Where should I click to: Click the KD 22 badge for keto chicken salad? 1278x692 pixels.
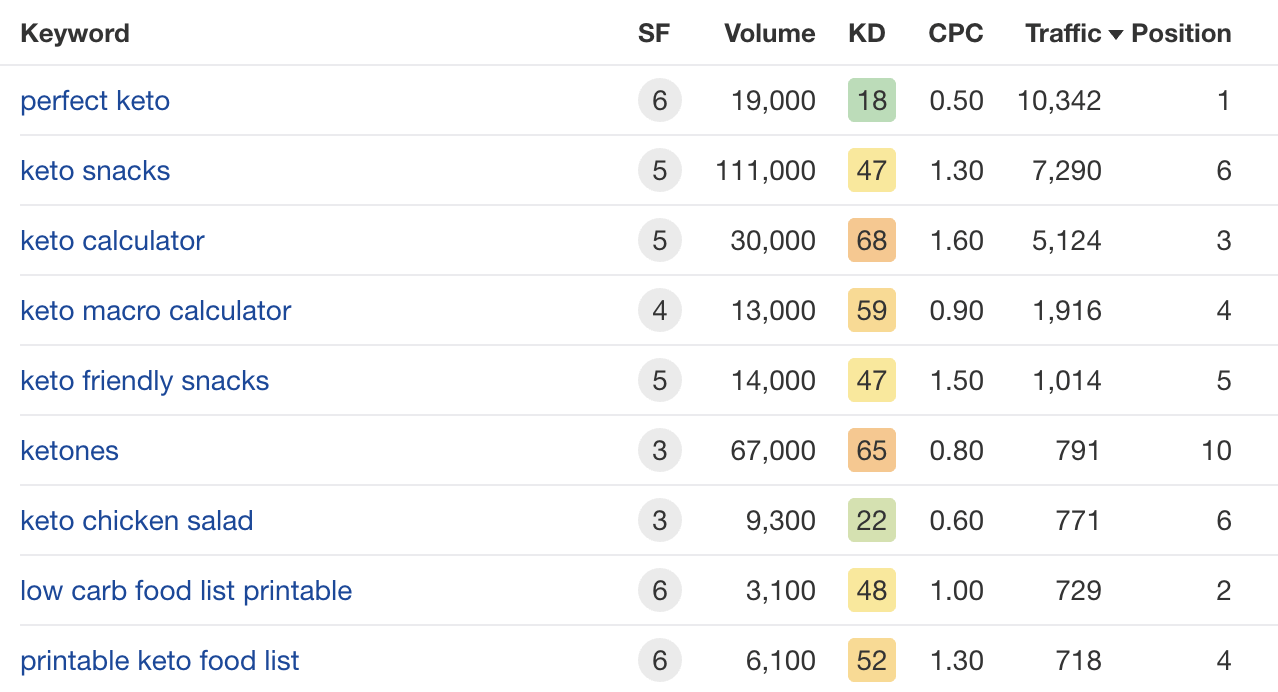click(x=871, y=521)
